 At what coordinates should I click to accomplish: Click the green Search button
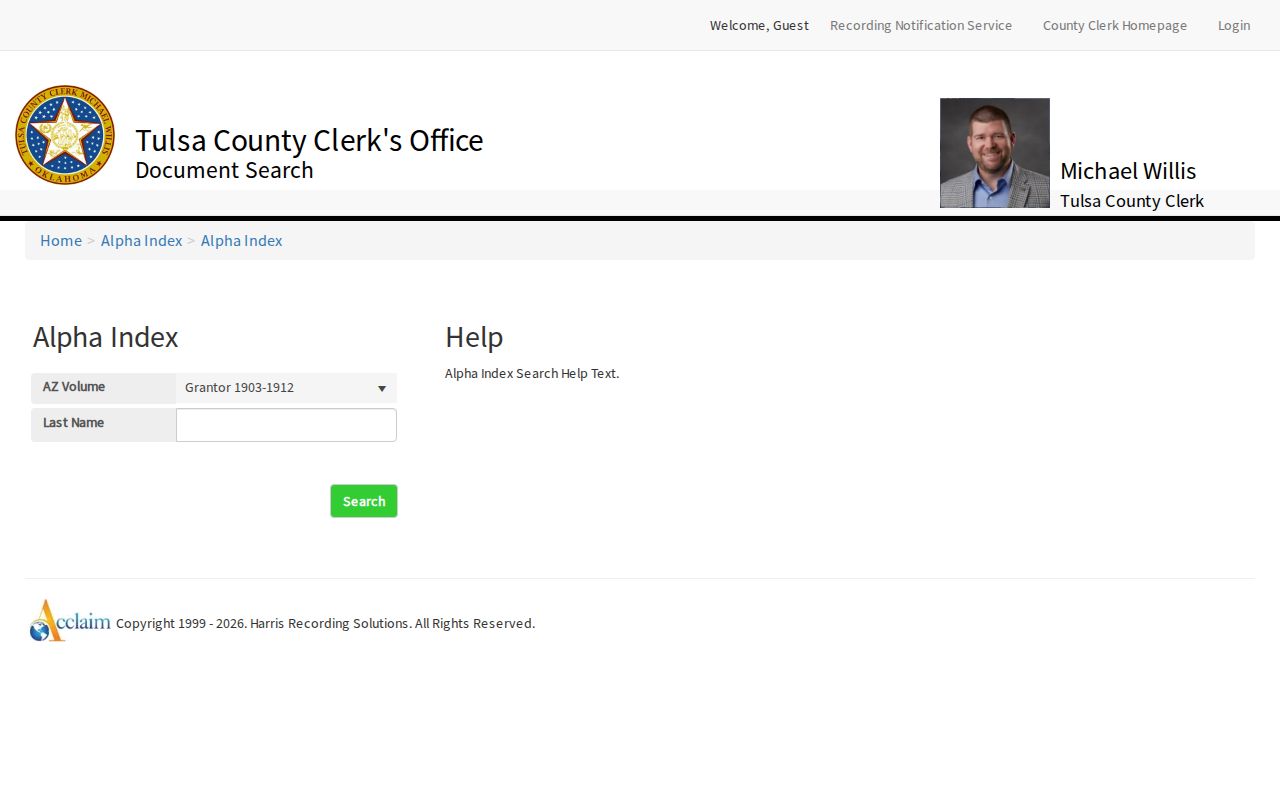[x=364, y=501]
